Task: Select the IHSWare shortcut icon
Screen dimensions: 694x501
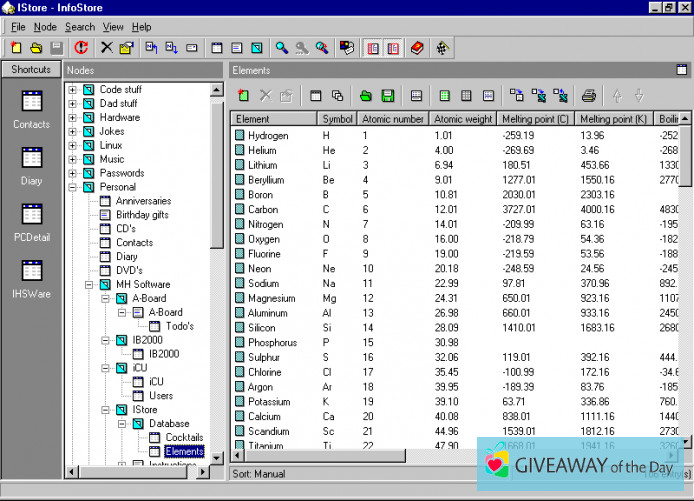Action: [31, 271]
